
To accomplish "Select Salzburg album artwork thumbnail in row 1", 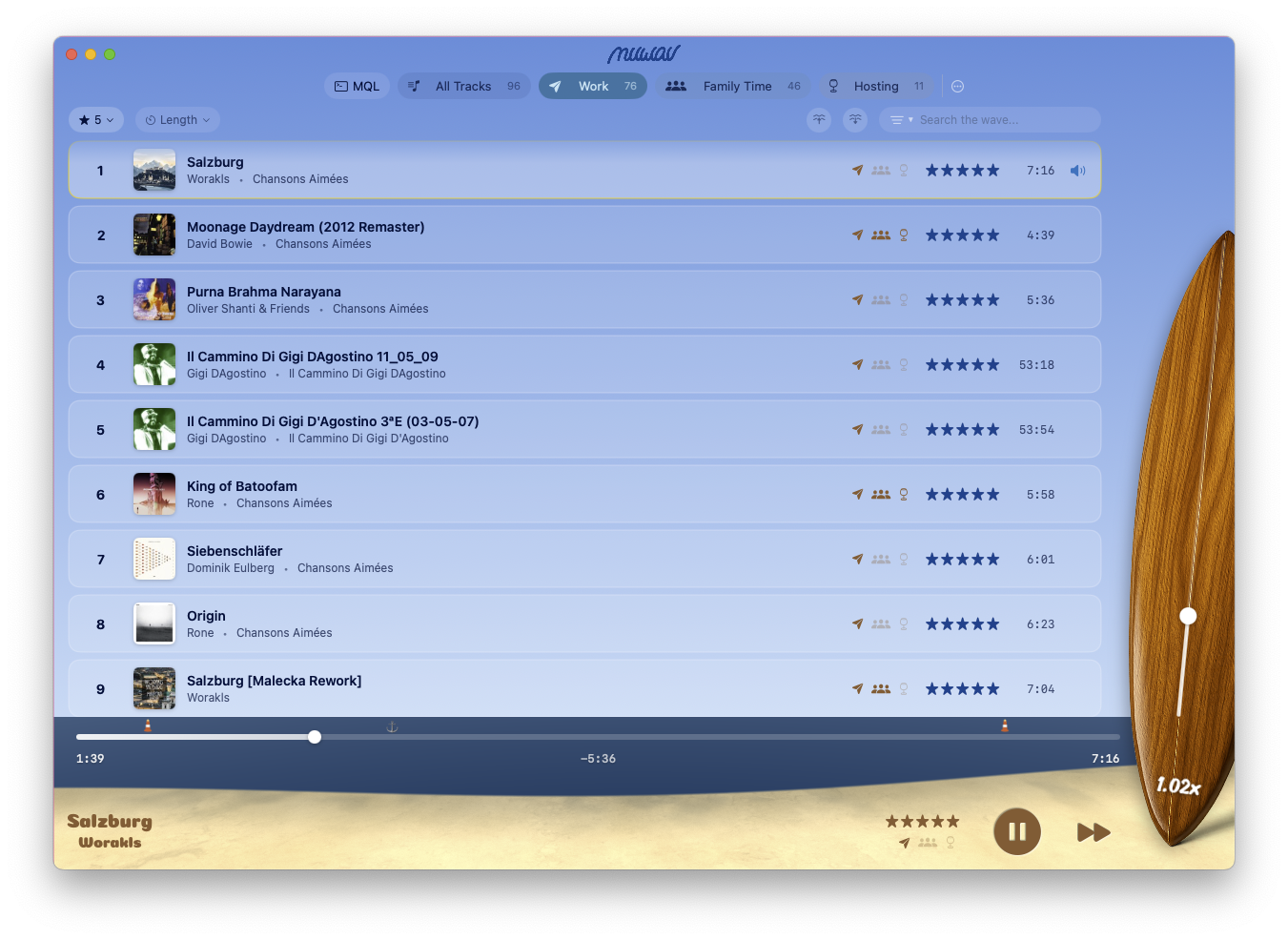I will (154, 171).
